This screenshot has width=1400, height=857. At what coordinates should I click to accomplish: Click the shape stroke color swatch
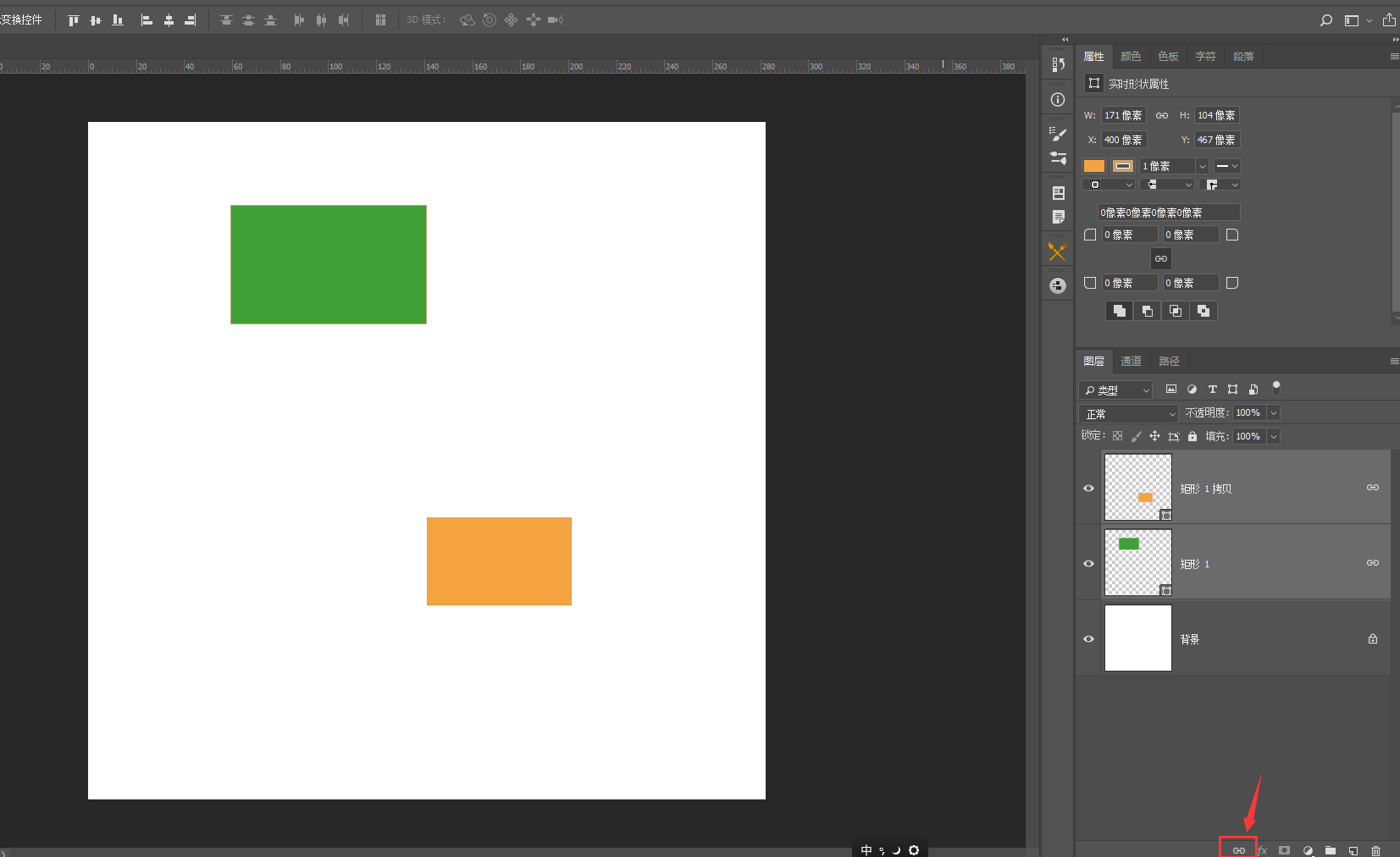point(1123,166)
